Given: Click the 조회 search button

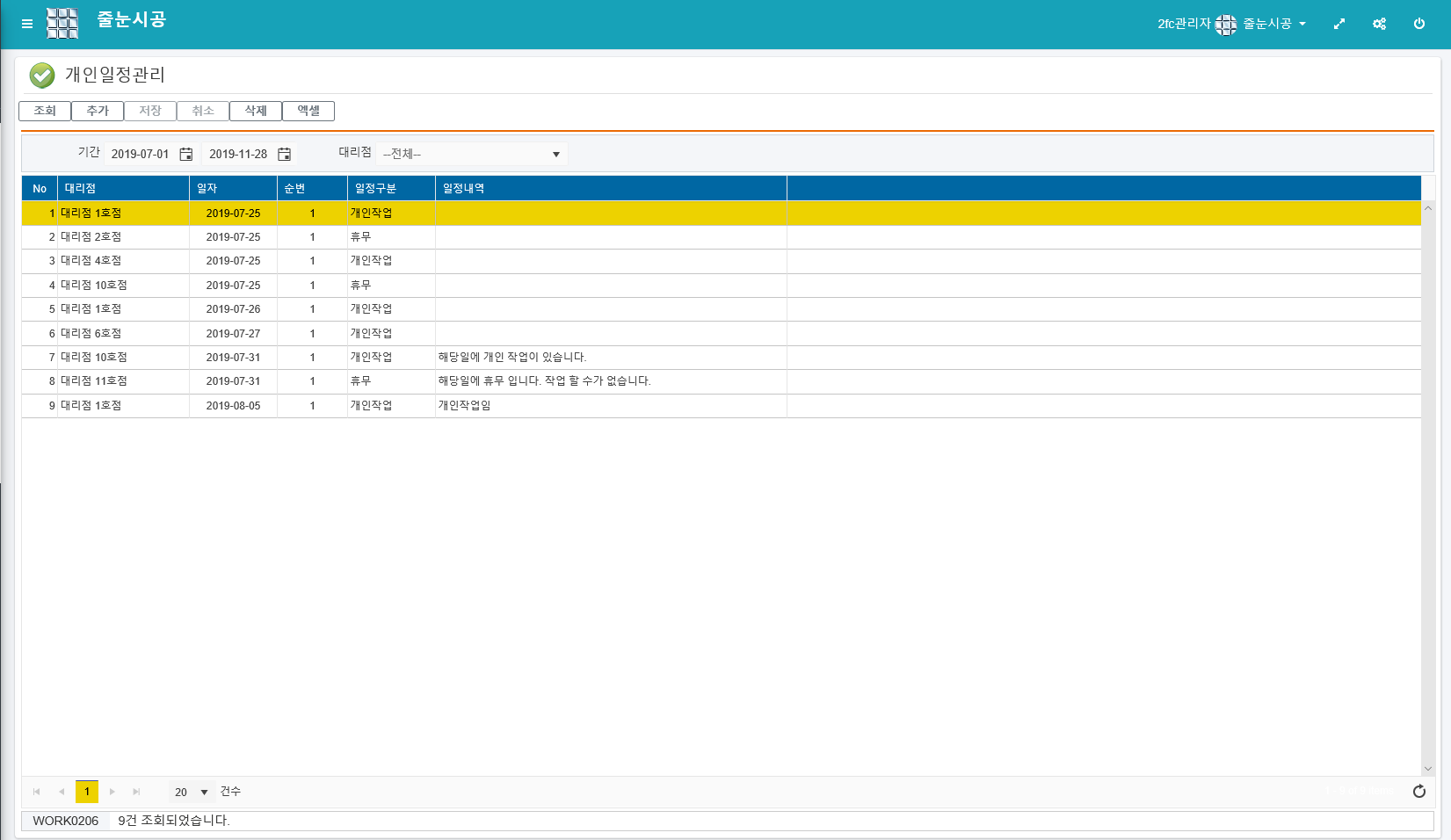Looking at the screenshot, I should [x=45, y=111].
